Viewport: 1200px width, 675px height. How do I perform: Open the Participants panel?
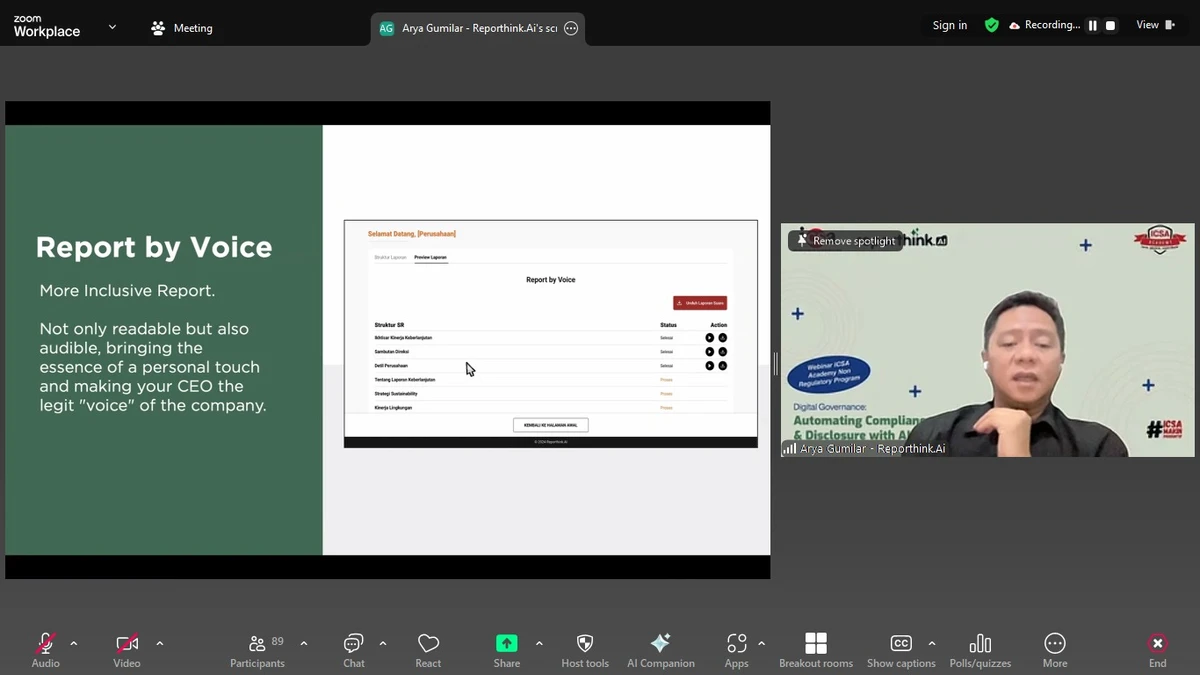(258, 649)
